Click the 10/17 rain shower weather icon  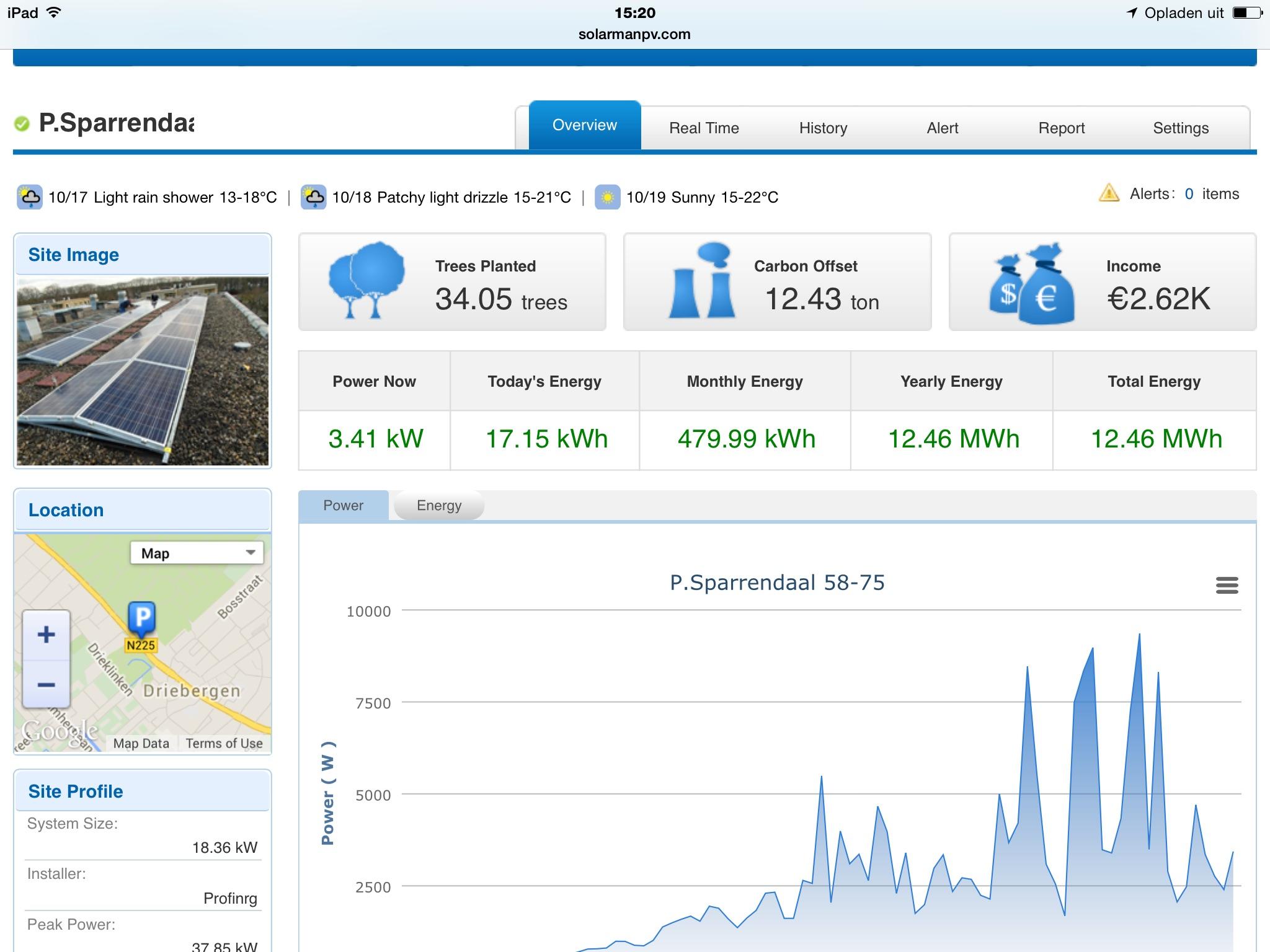click(29, 197)
